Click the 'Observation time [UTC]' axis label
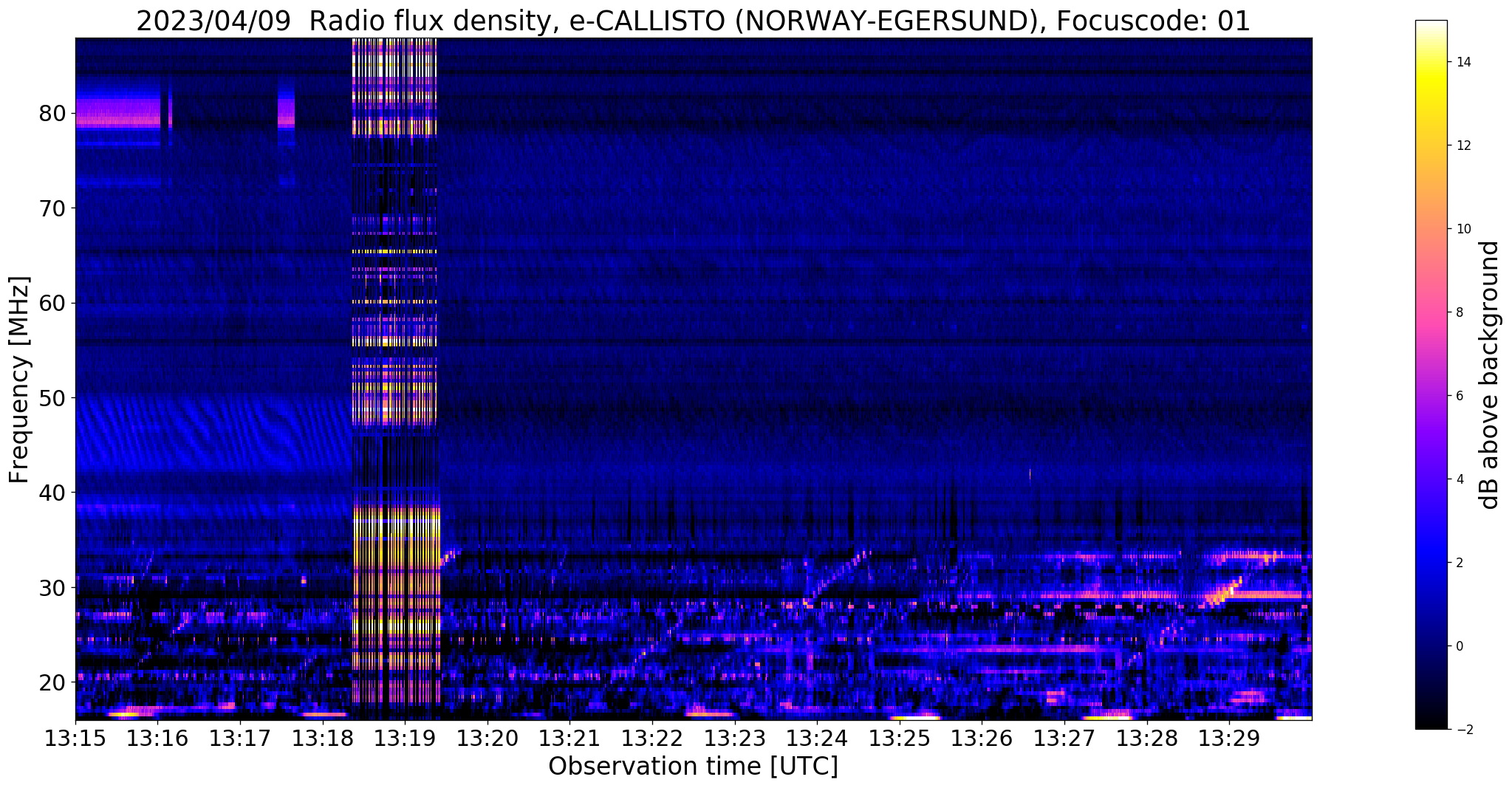The image size is (1512, 788). (693, 767)
